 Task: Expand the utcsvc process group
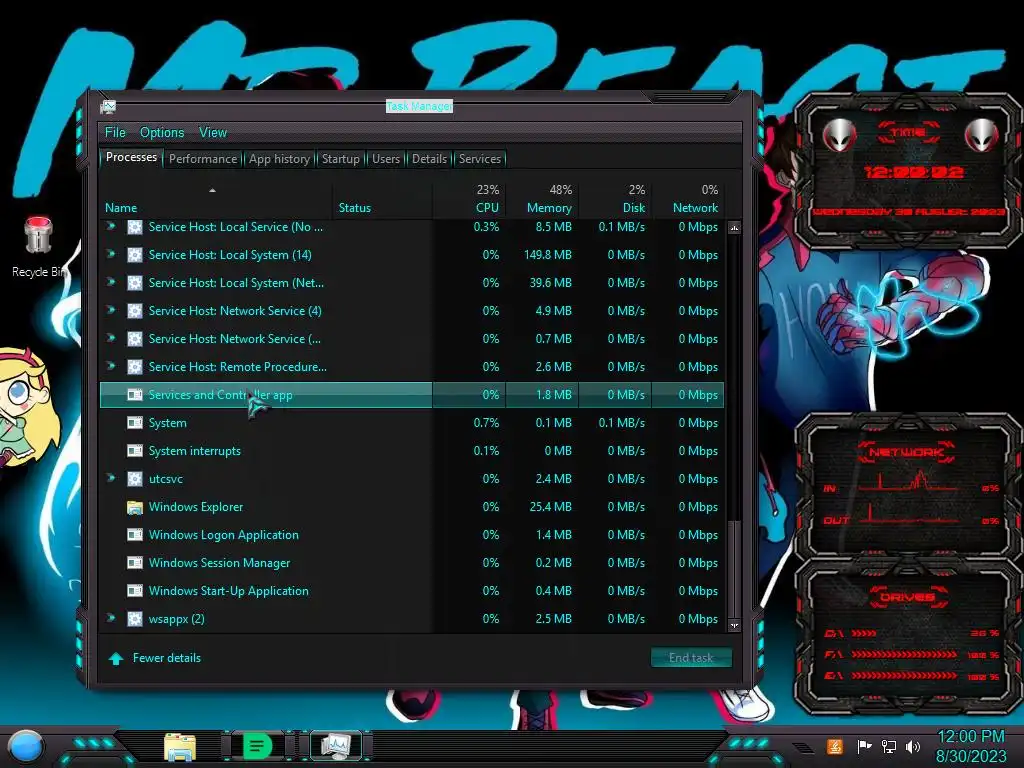tap(111, 478)
